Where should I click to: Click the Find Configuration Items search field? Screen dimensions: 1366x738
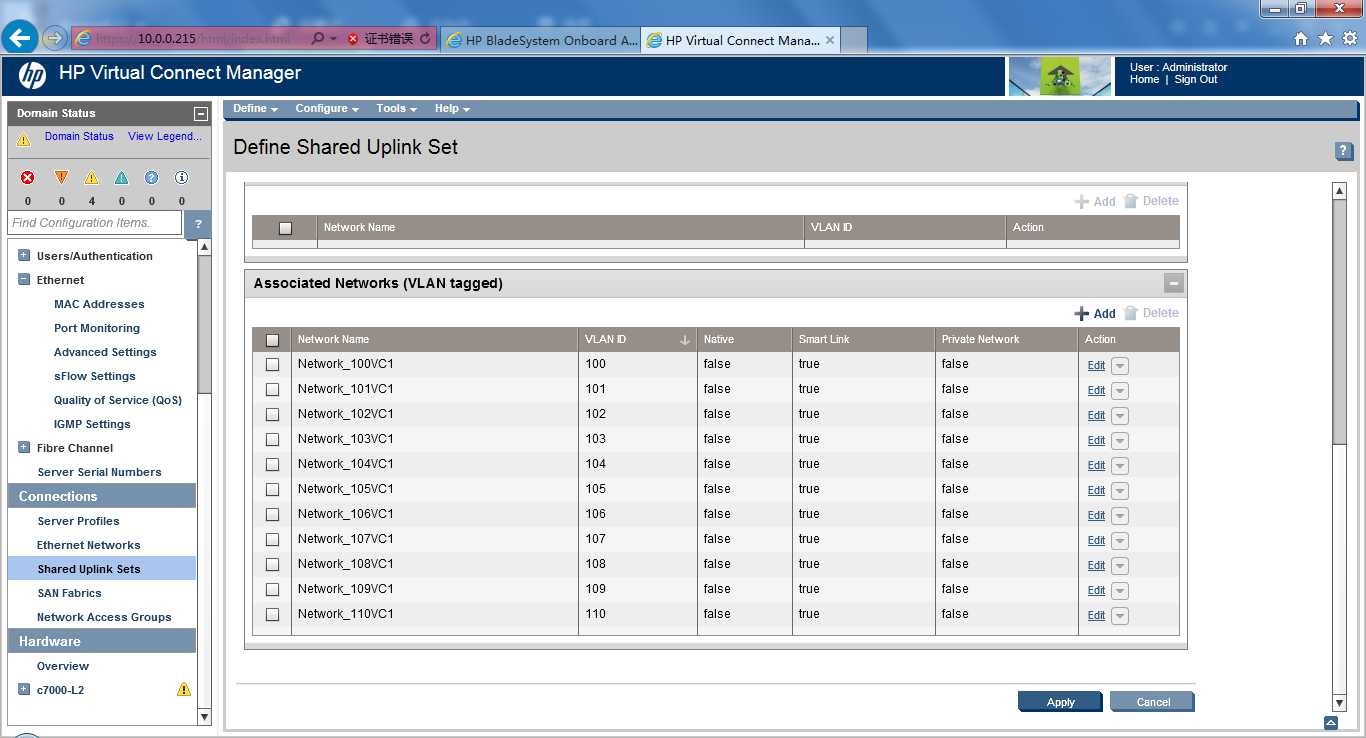coord(94,223)
